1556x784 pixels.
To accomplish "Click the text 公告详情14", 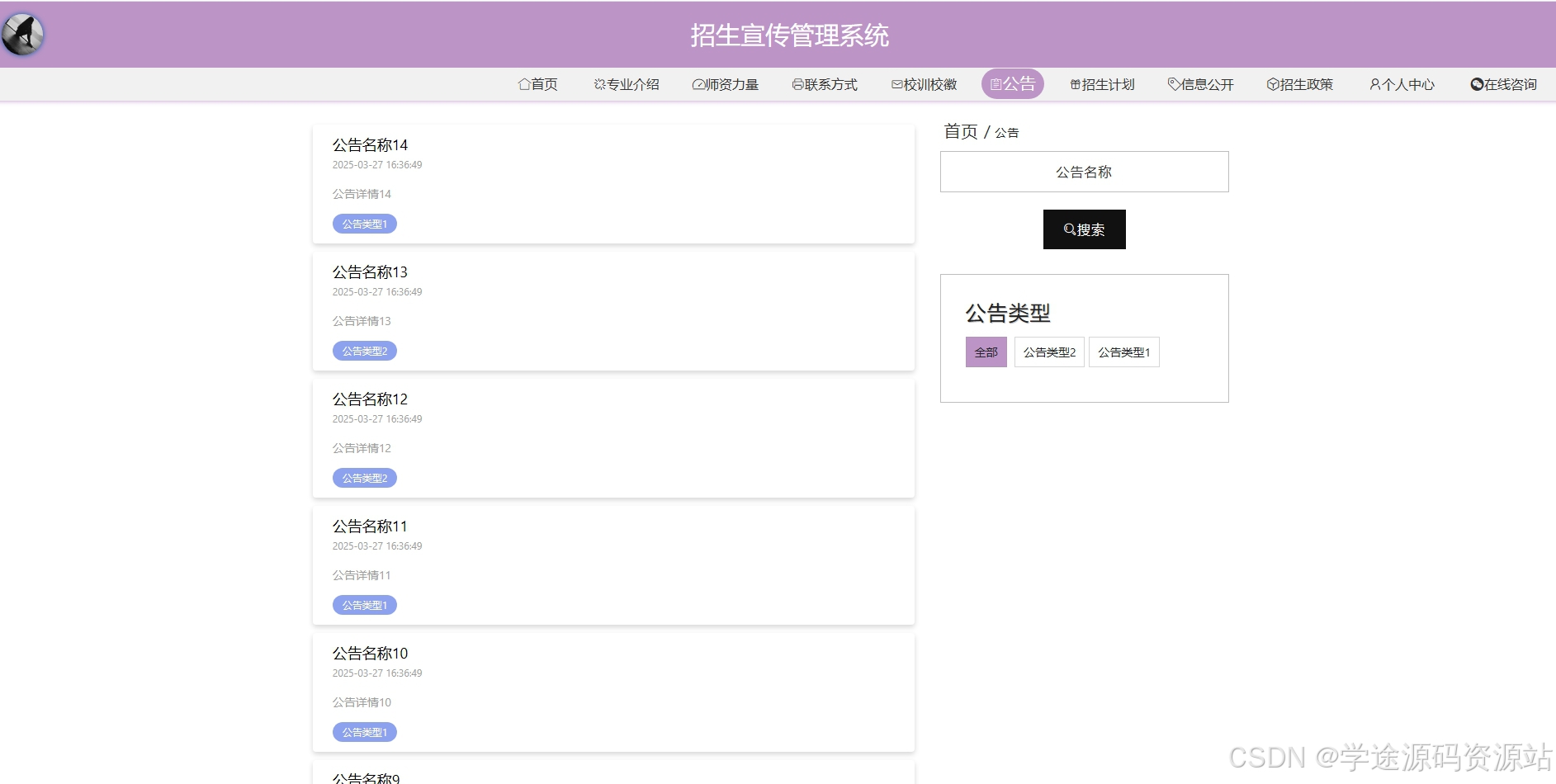I will coord(362,194).
